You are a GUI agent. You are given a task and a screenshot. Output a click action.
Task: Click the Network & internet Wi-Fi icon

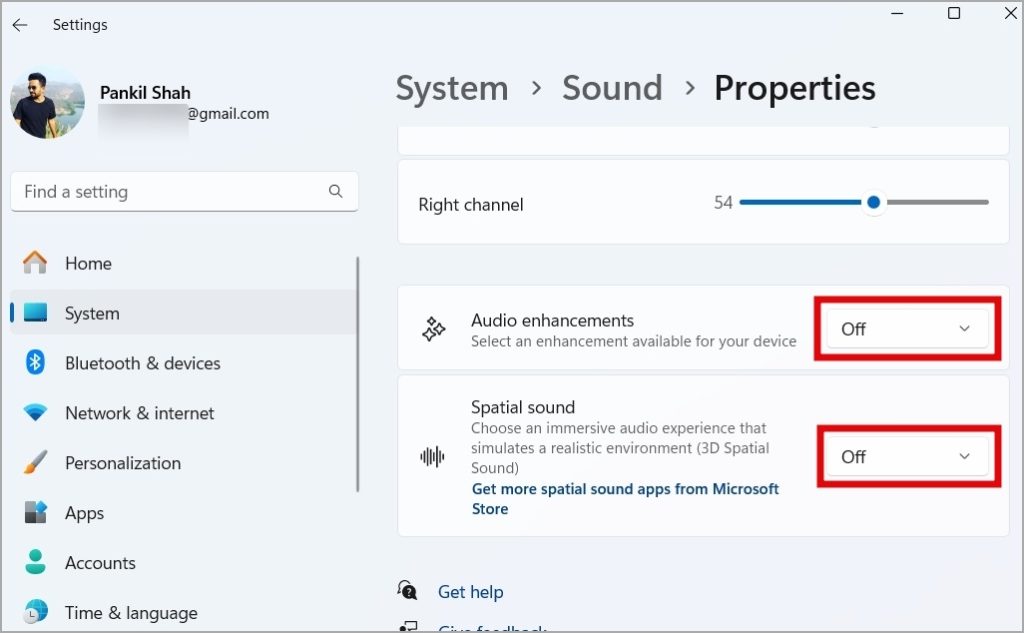pos(35,413)
